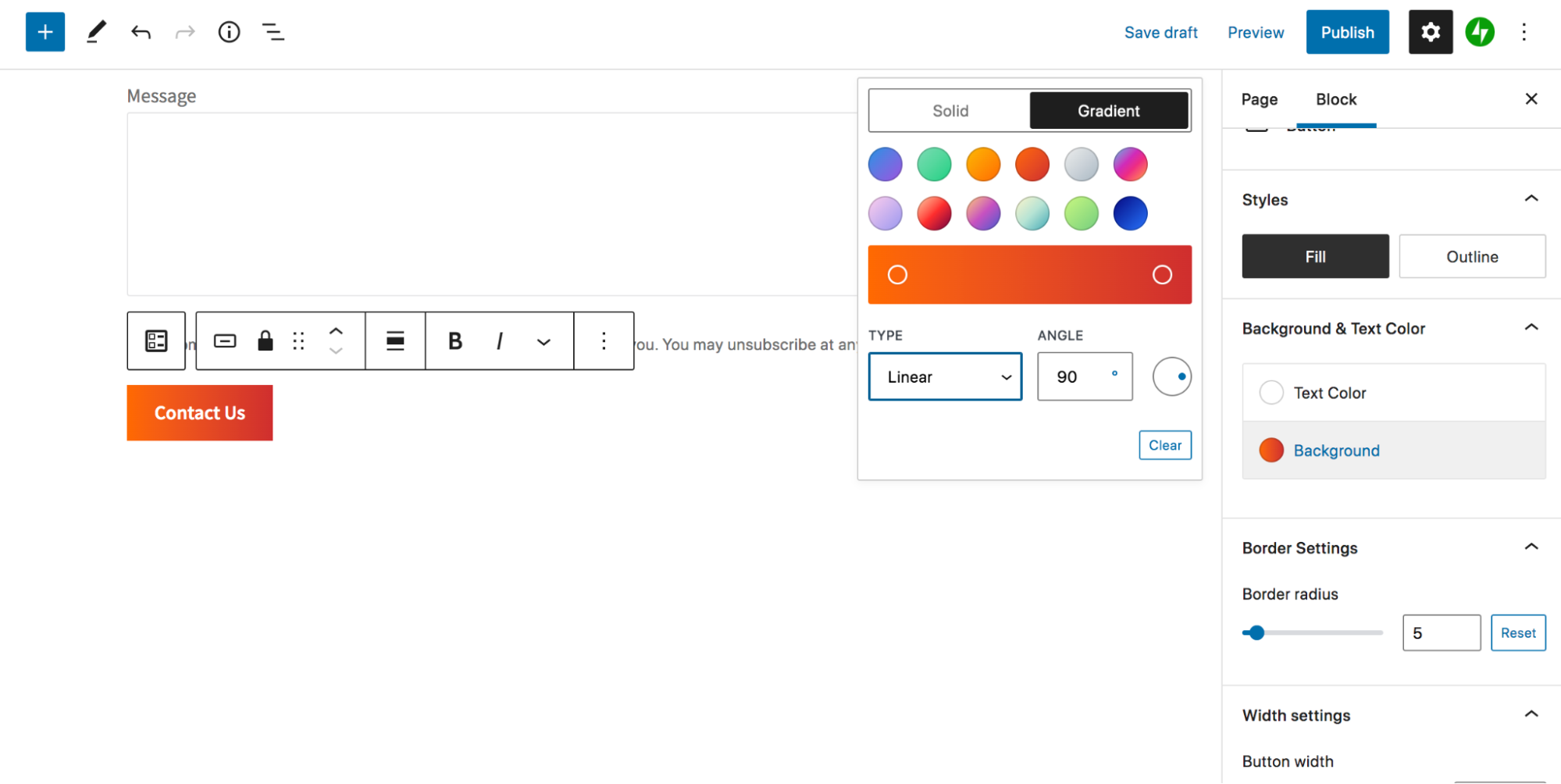The height and width of the screenshot is (784, 1561).
Task: Pick the pink-to-purple gradient swatch
Action: 983,213
